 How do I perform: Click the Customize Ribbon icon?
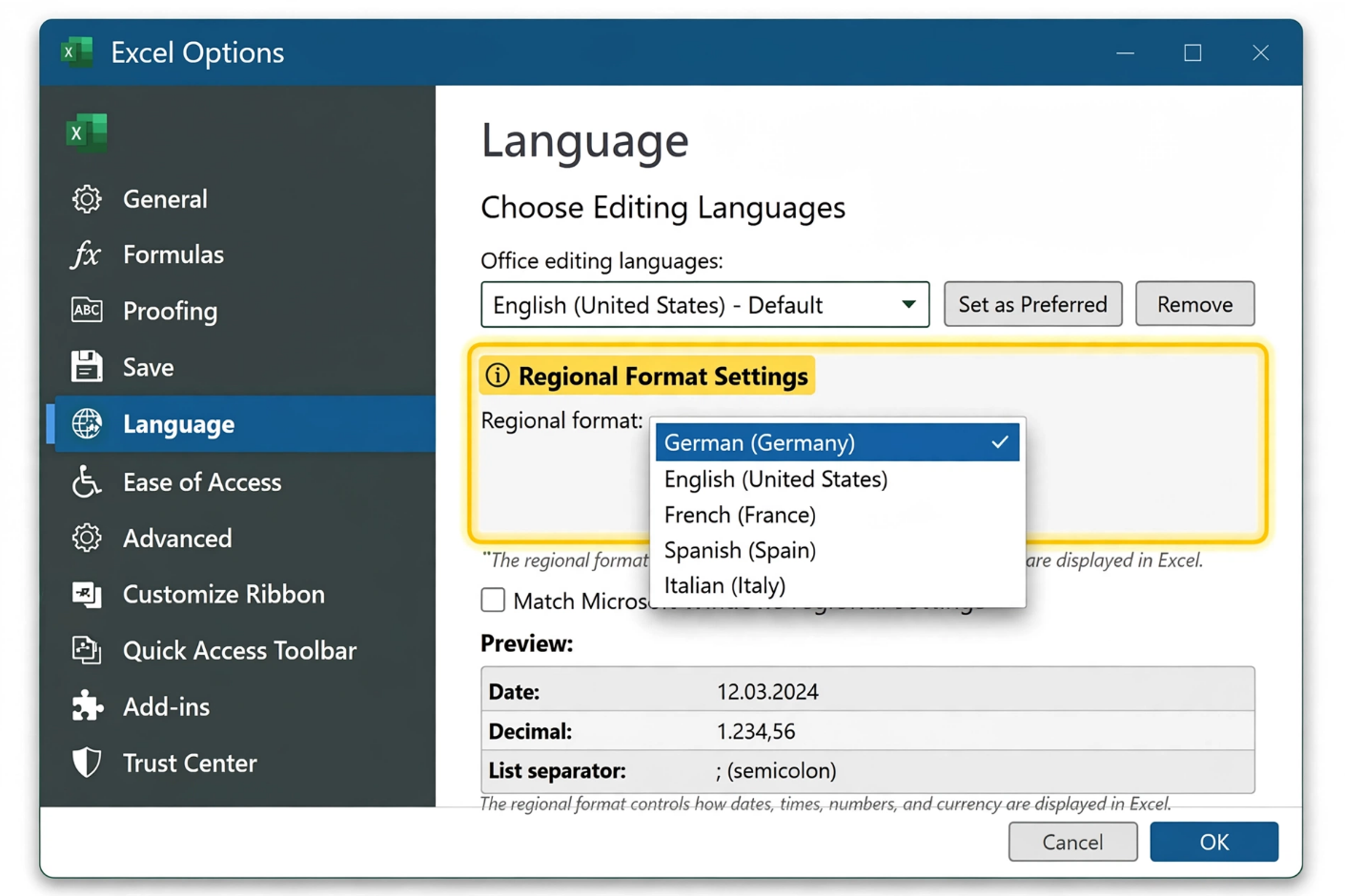(x=87, y=594)
